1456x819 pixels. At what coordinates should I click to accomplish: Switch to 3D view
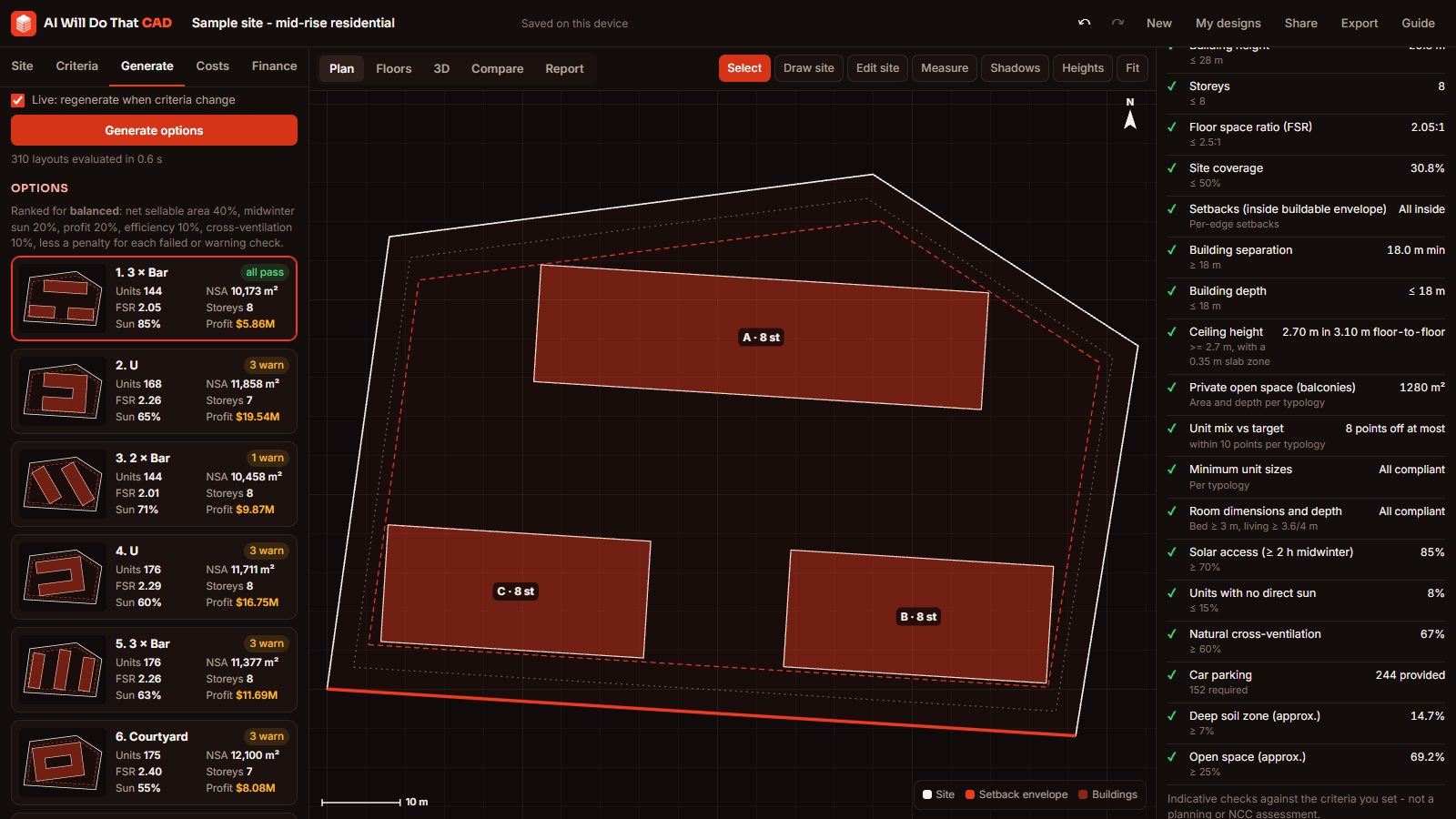(x=441, y=68)
